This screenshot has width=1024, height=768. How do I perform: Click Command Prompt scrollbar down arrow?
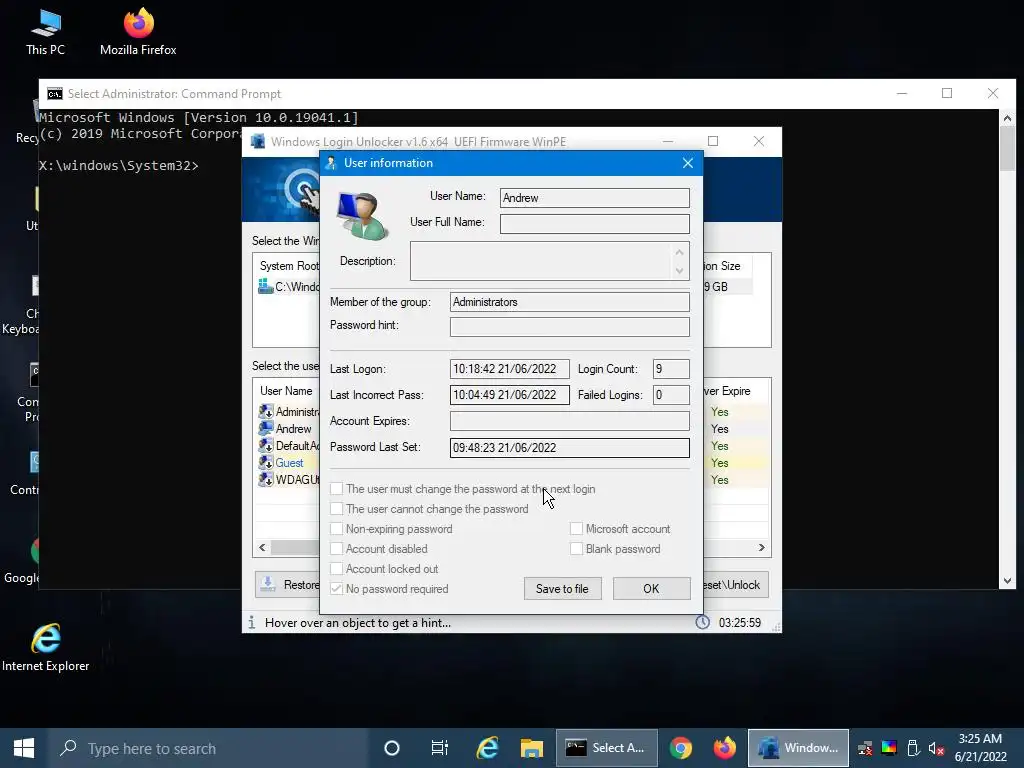point(1007,581)
